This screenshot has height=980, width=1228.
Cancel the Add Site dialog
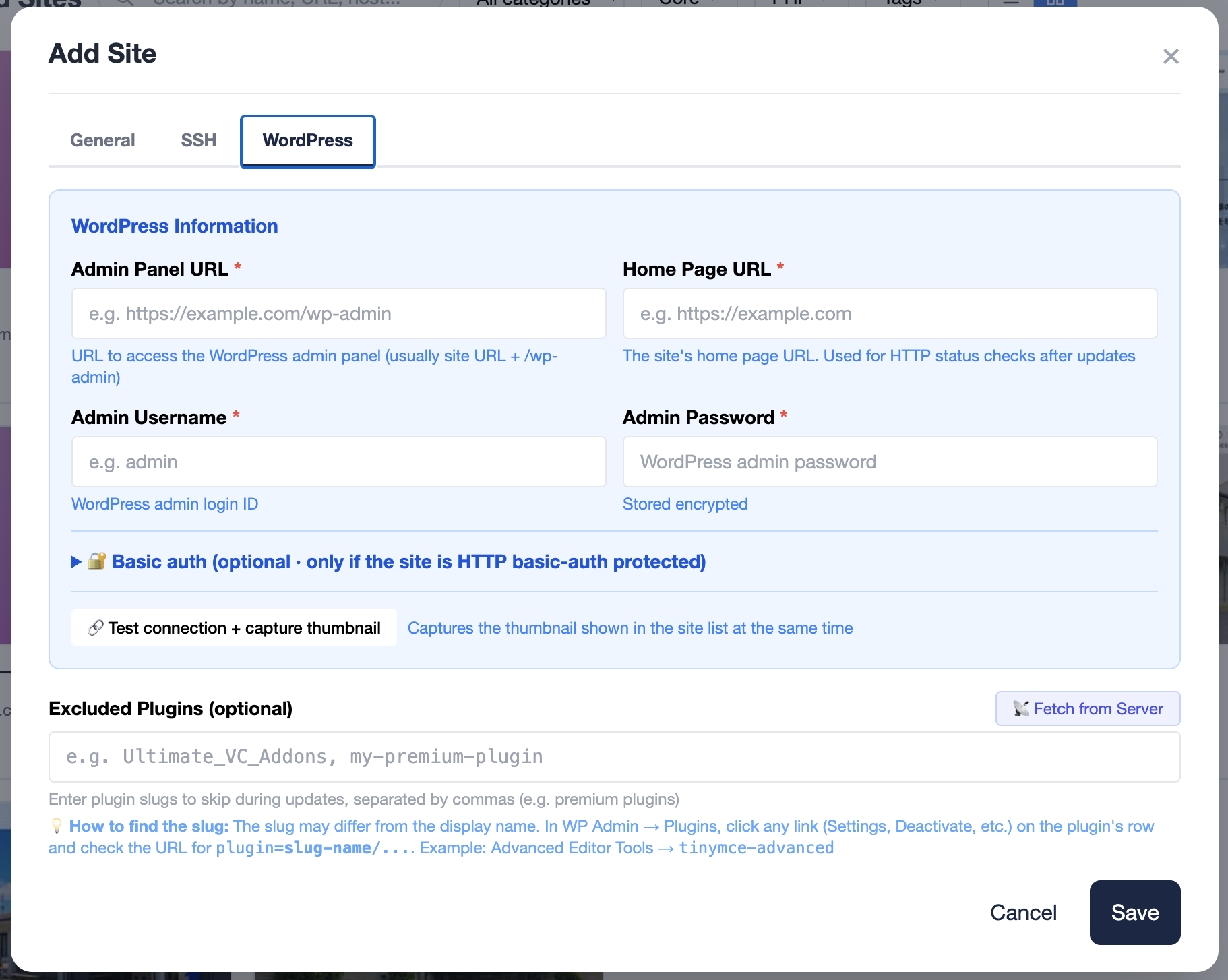(1023, 913)
